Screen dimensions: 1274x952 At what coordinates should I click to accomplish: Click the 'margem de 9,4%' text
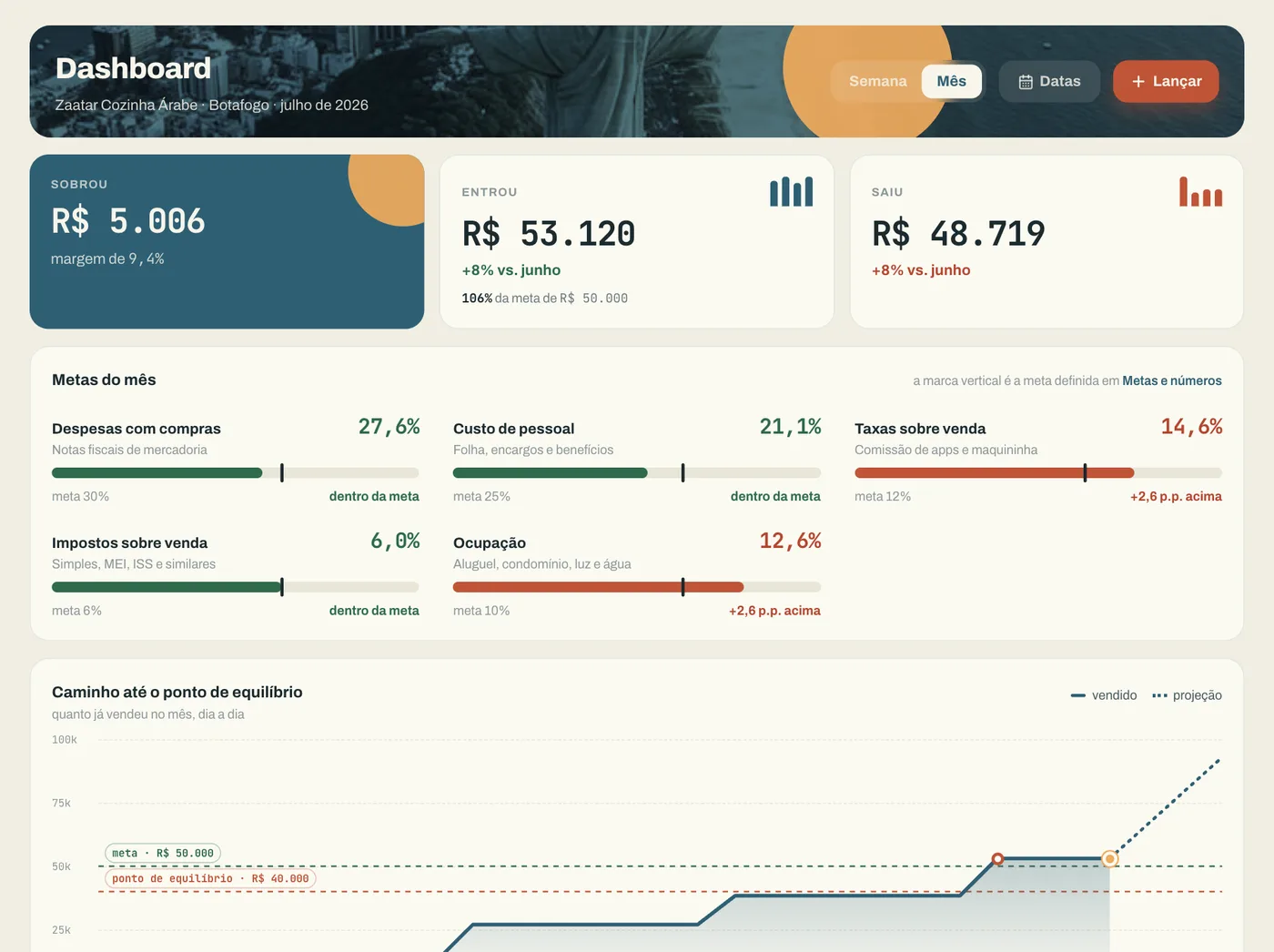pyautogui.click(x=107, y=258)
